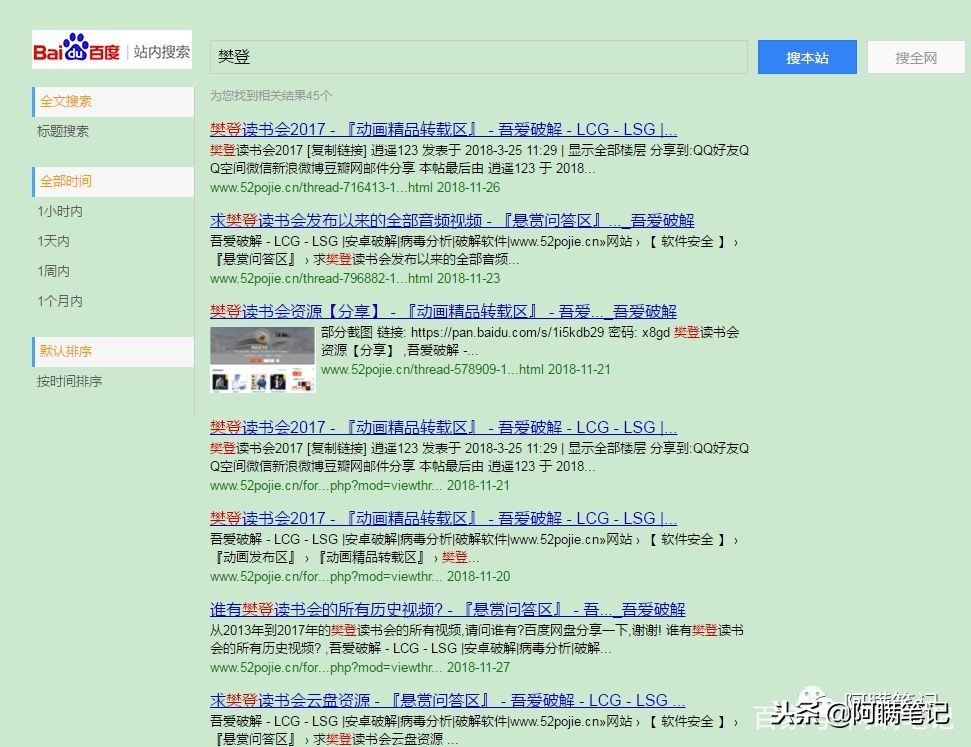Switch to 标题搜索 mode

[x=64, y=131]
